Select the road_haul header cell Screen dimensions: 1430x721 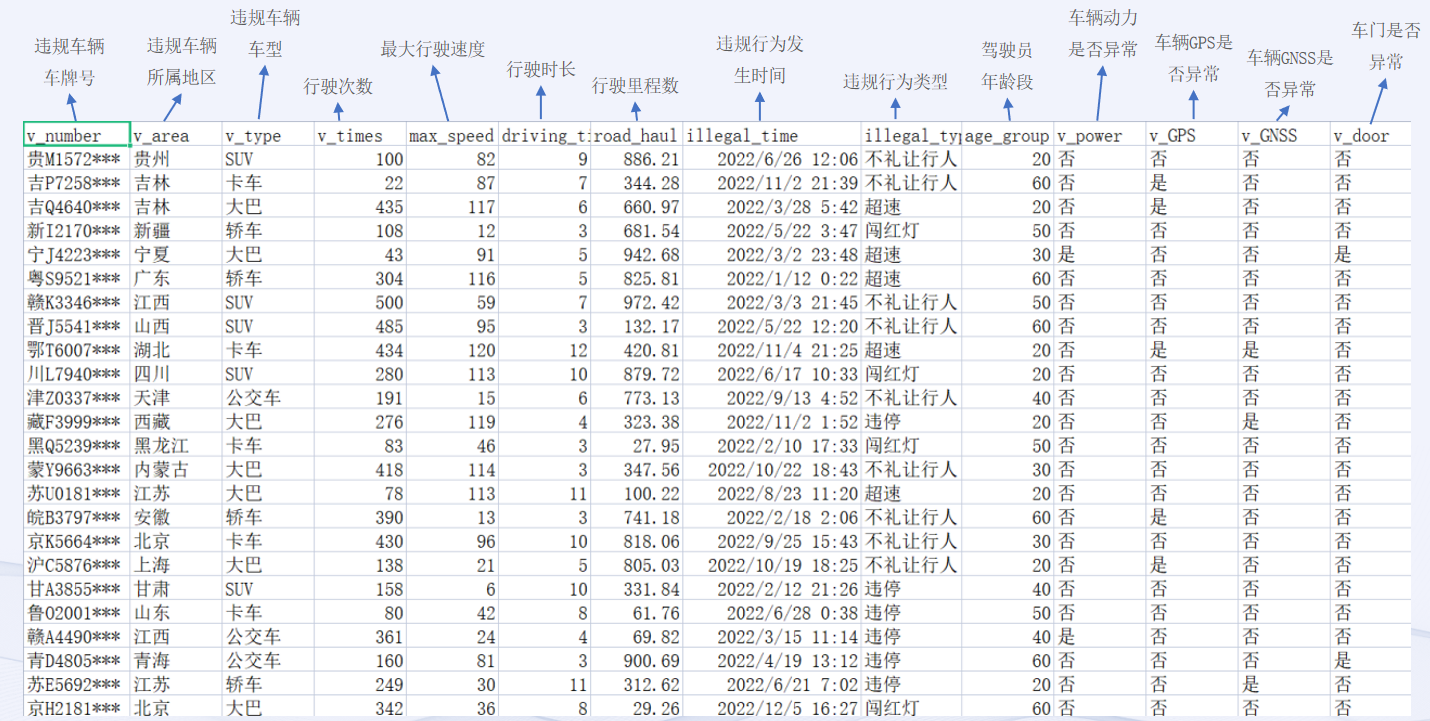[x=636, y=135]
